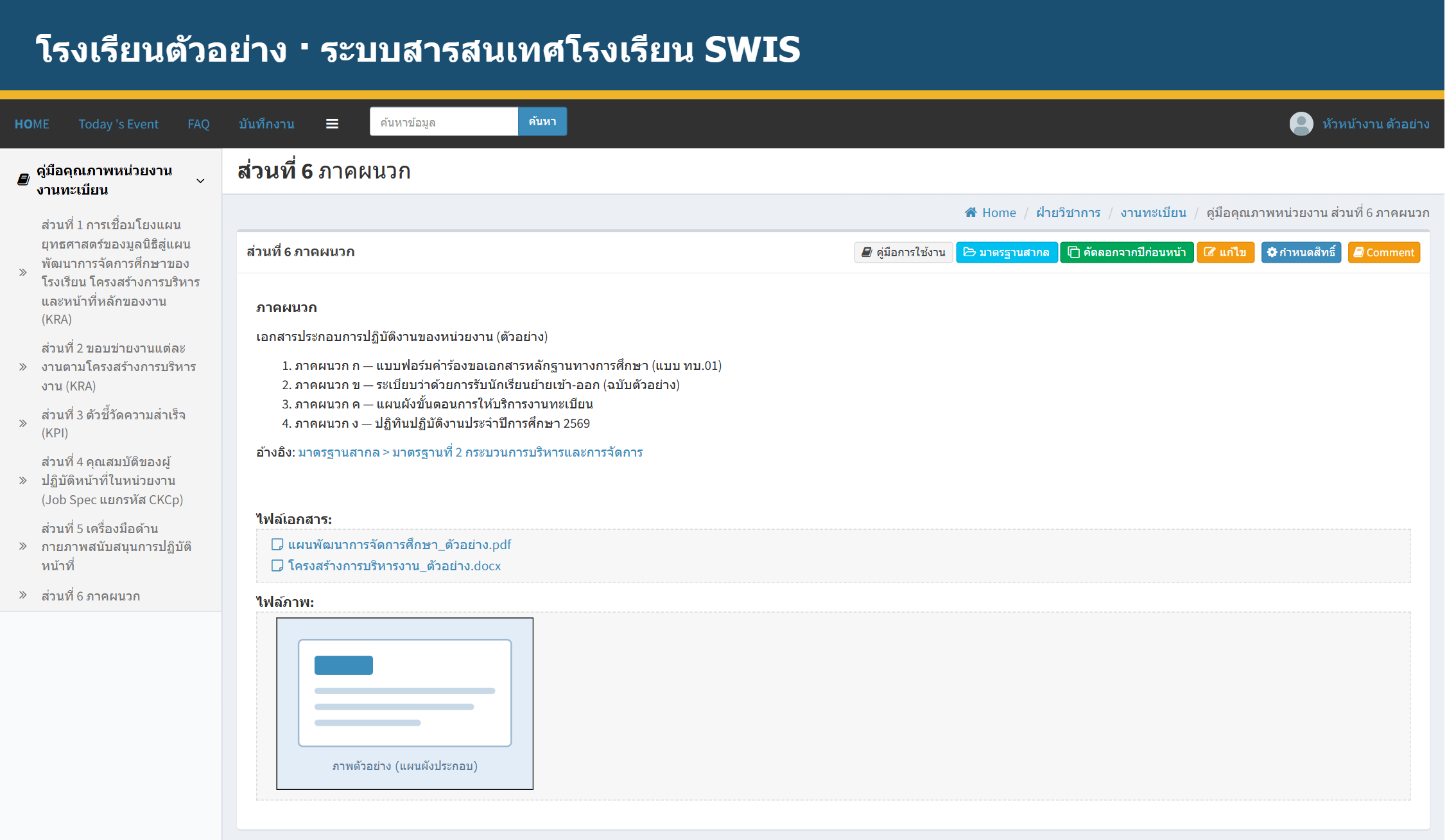1456x840 pixels.
Task: Open ส่วนที่ 6 ภาคผนวก sidebar item
Action: [91, 595]
